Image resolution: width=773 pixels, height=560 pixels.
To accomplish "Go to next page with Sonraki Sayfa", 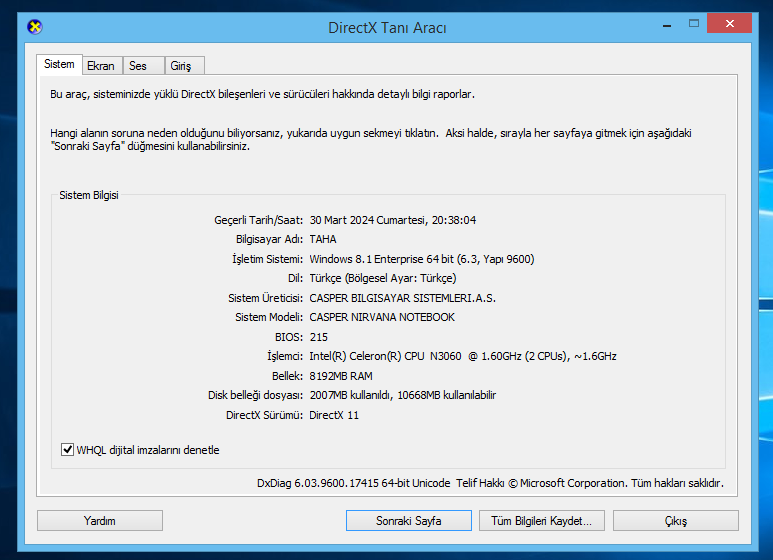I will pyautogui.click(x=409, y=521).
